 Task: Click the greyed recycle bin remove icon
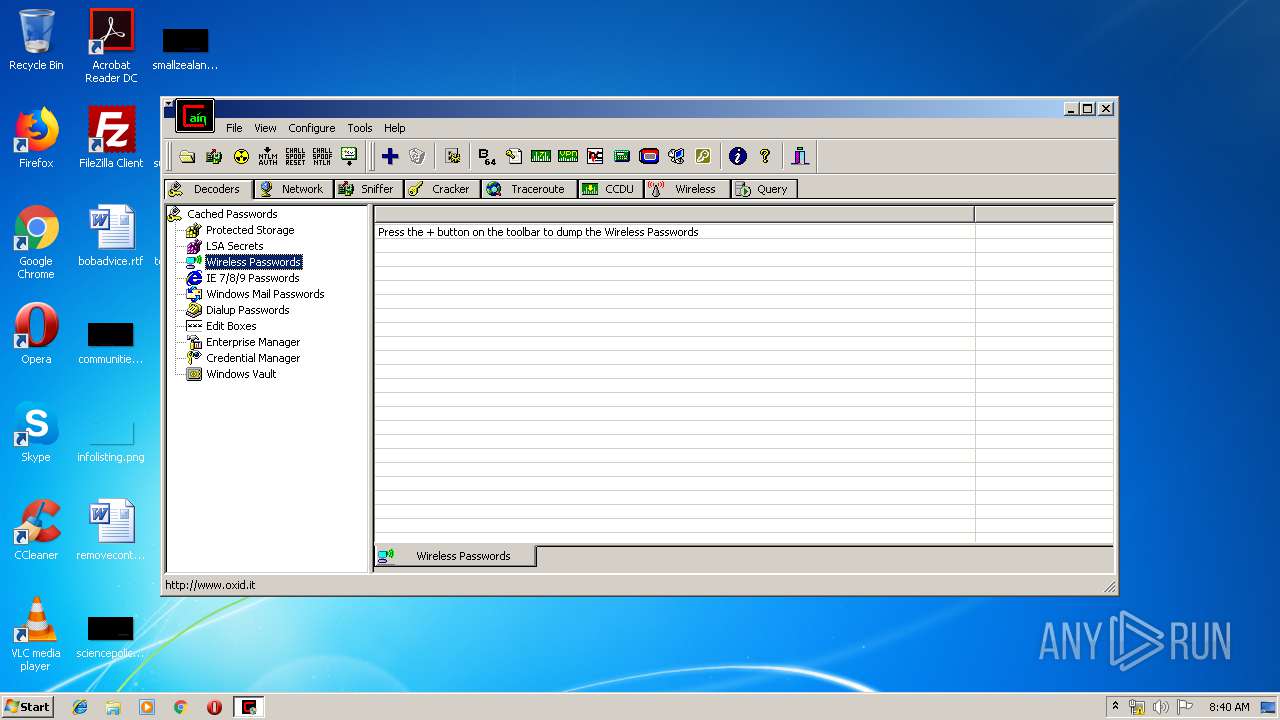(x=417, y=156)
